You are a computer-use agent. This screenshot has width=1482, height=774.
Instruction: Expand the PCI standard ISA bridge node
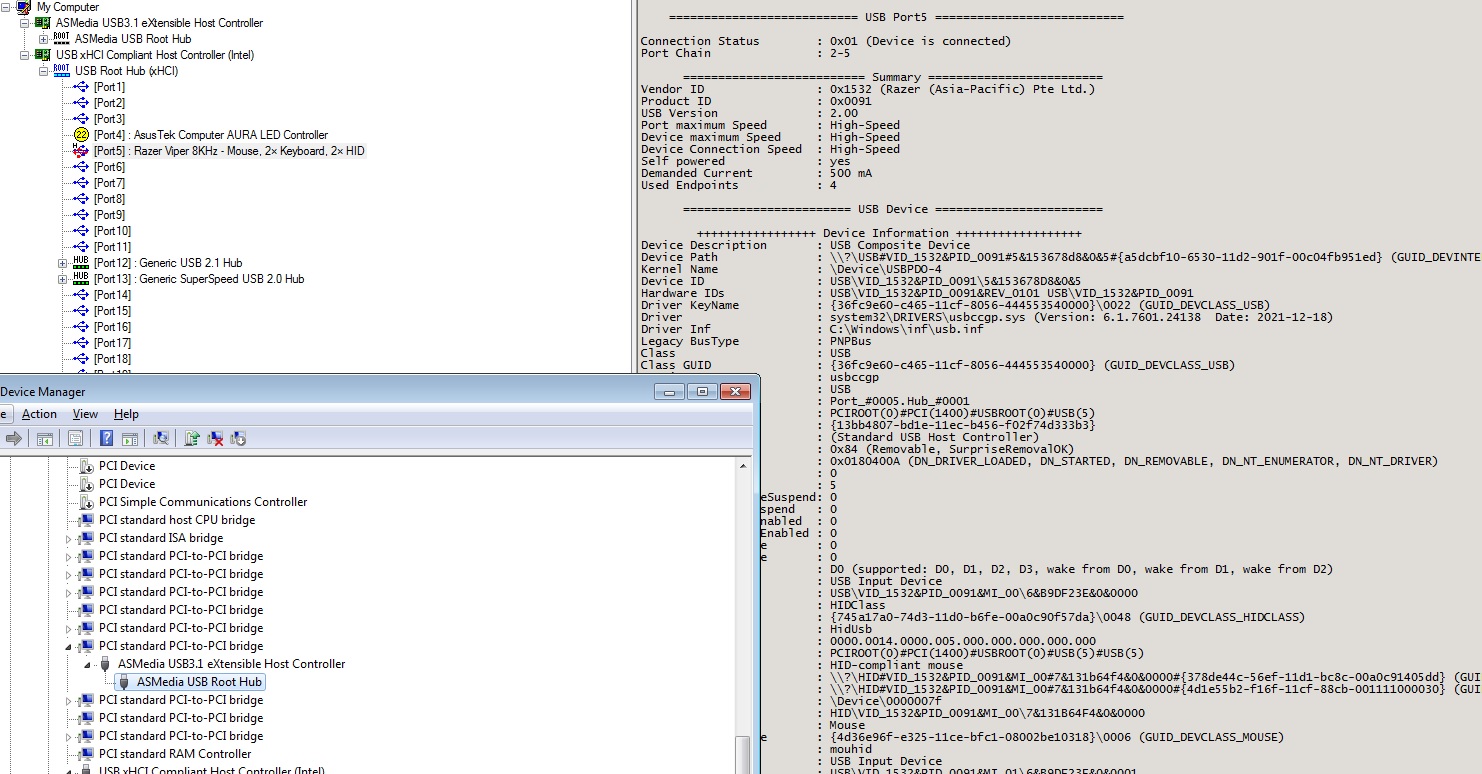pyautogui.click(x=69, y=538)
